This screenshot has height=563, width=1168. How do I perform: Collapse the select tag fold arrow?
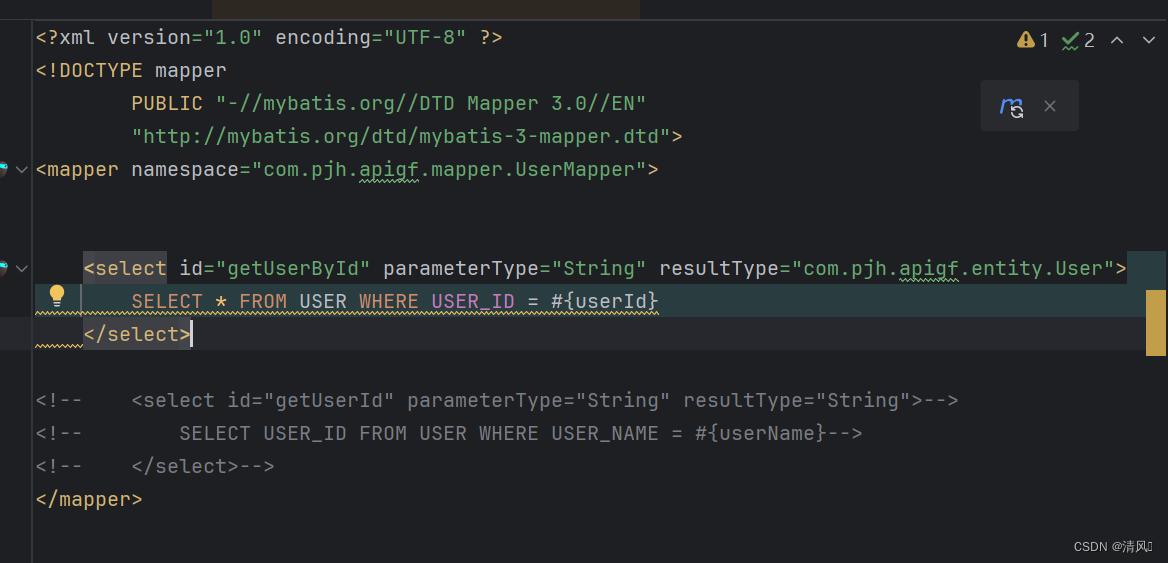coord(22,267)
